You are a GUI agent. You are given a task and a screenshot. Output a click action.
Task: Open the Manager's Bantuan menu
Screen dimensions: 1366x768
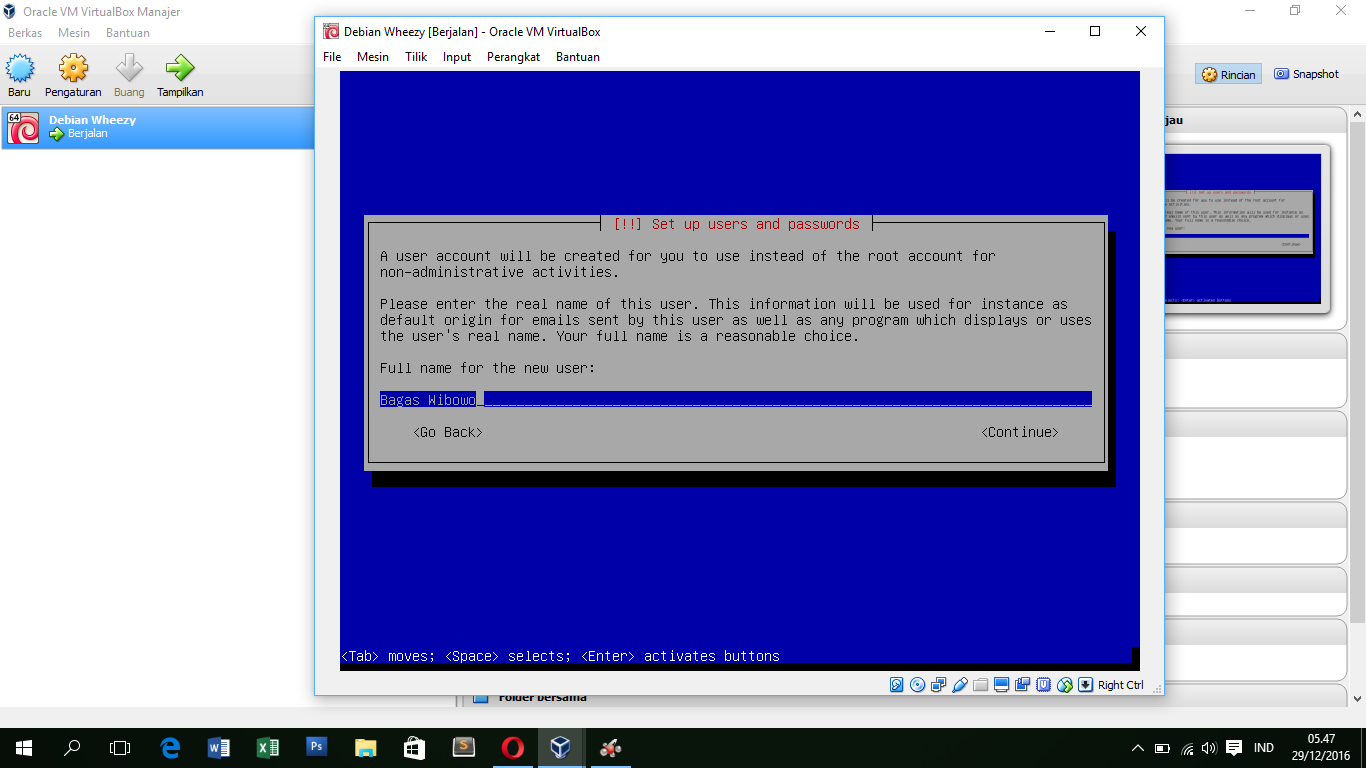[x=128, y=33]
